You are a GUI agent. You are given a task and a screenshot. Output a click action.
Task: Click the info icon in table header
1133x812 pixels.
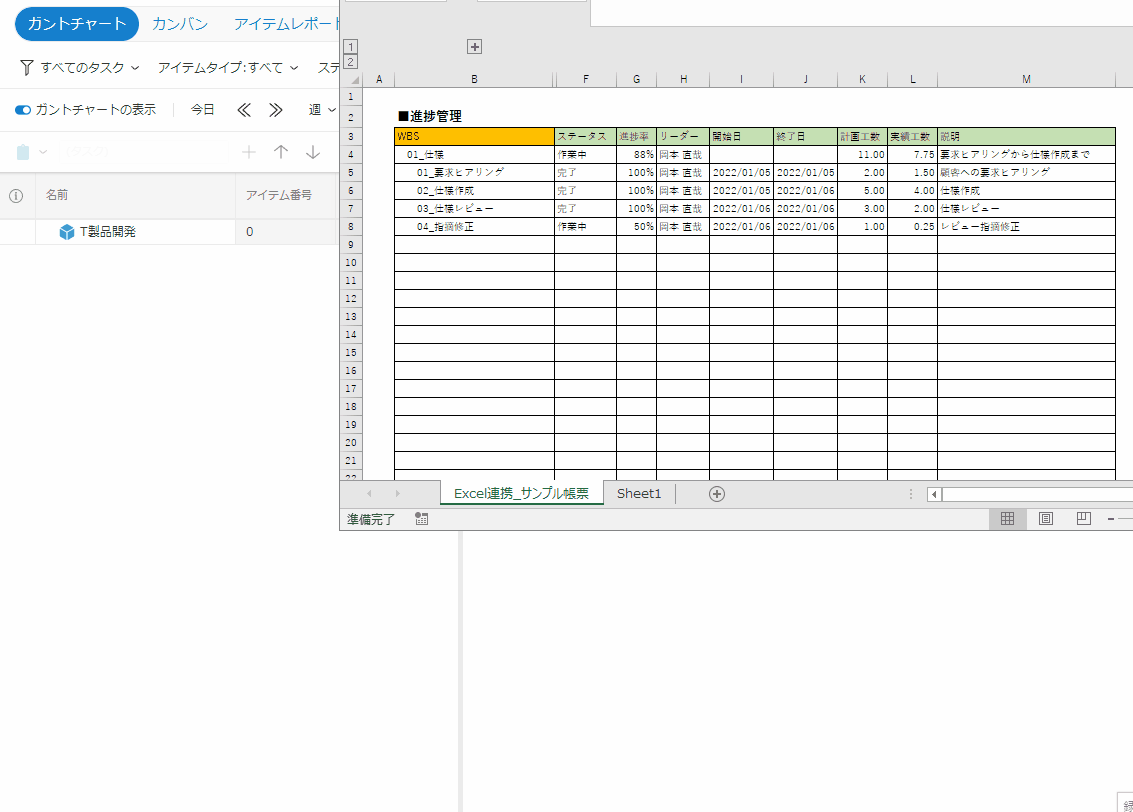click(16, 196)
